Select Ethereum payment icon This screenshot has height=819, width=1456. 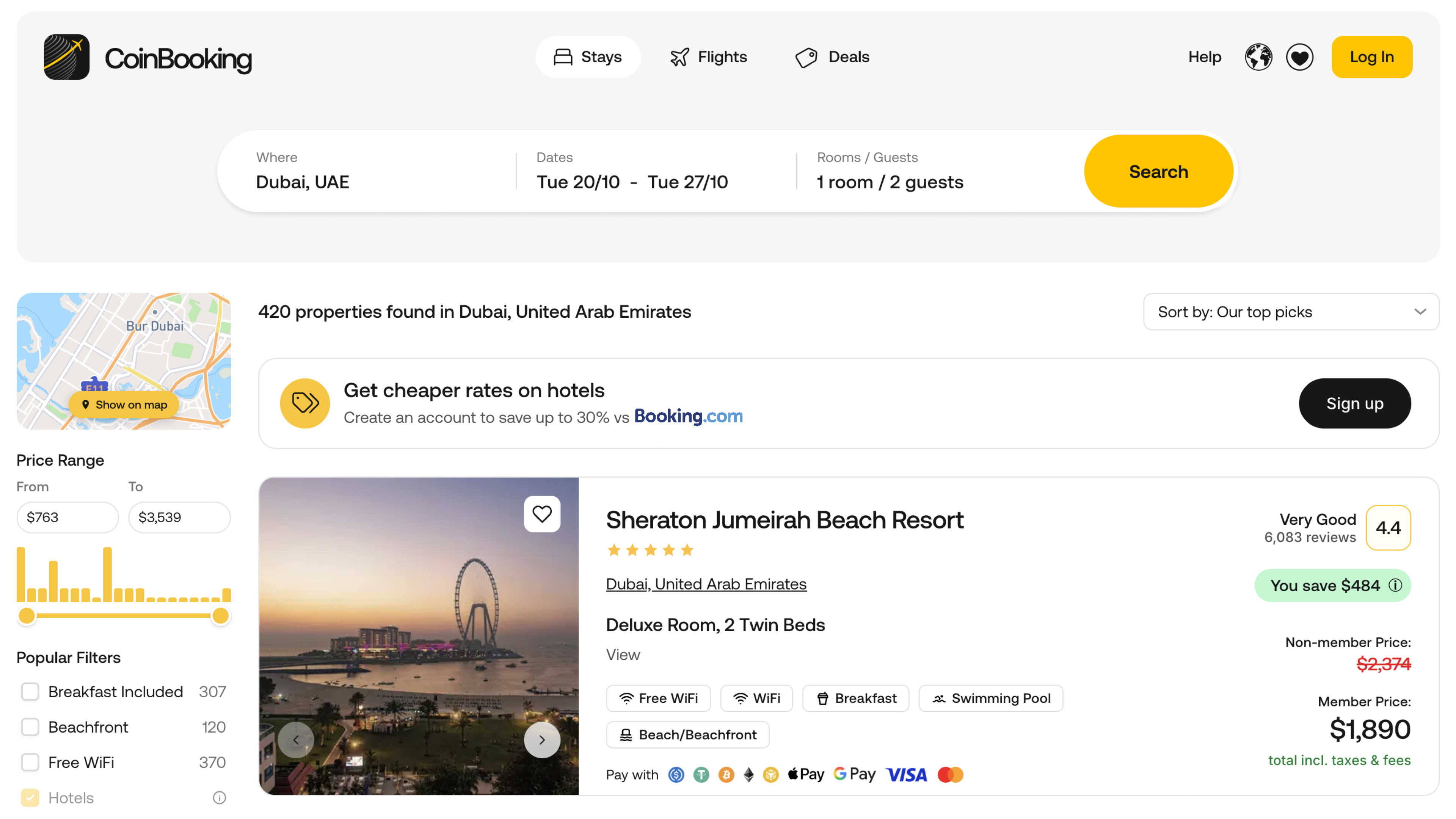click(748, 774)
